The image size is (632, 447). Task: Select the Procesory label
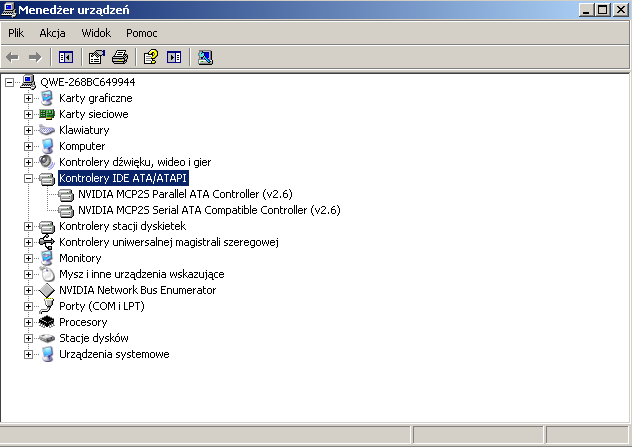[x=83, y=322]
